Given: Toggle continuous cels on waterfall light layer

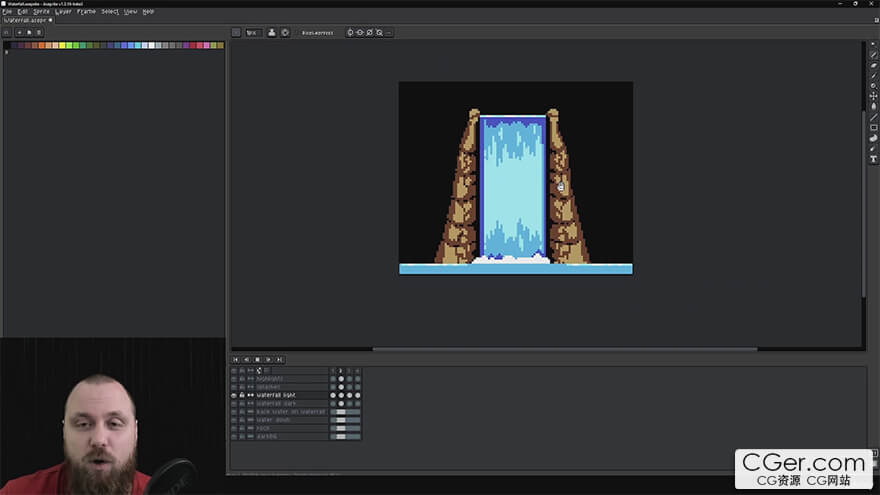Looking at the screenshot, I should tap(251, 395).
